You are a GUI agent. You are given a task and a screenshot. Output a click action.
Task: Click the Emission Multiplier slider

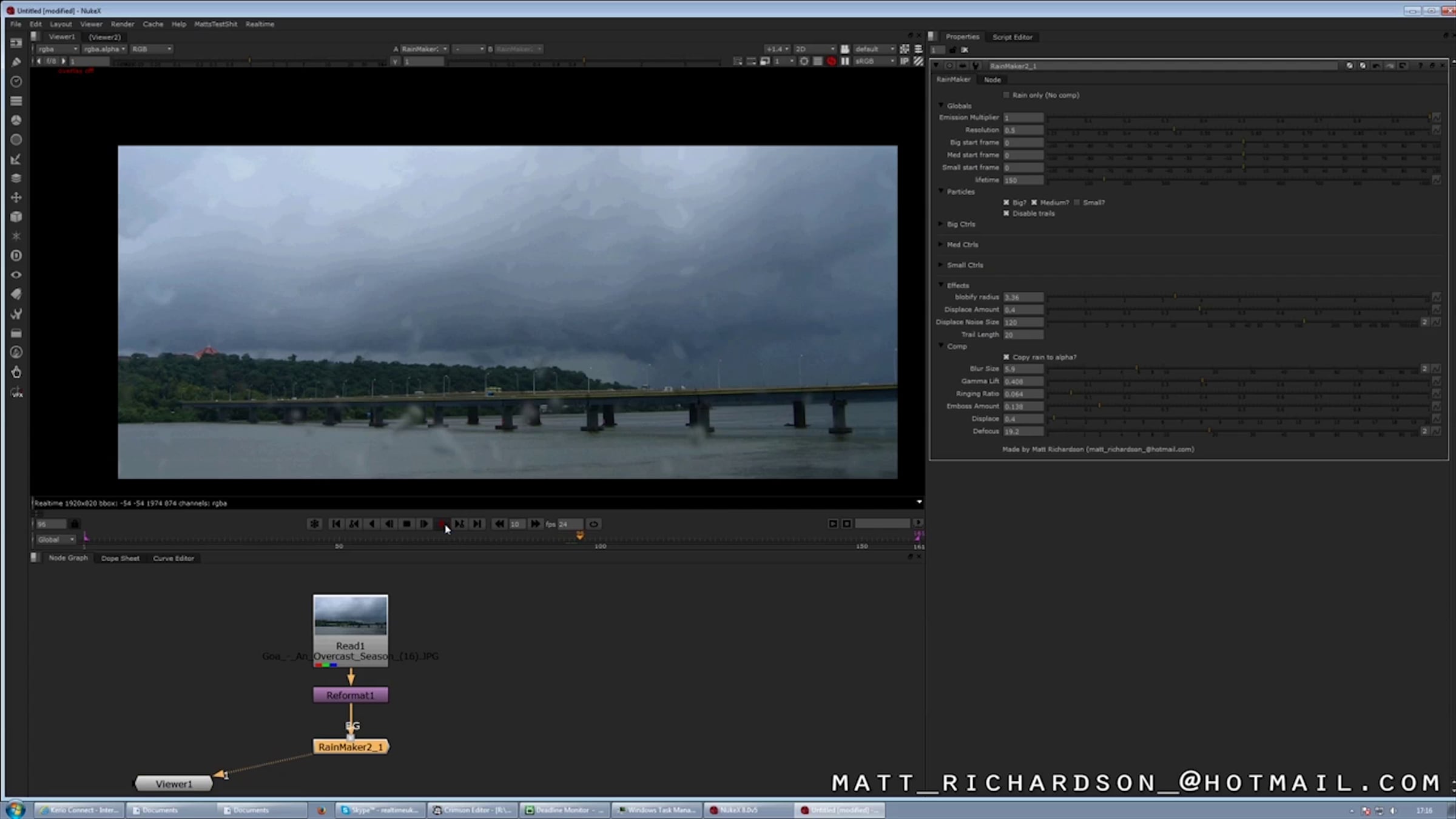coord(1239,118)
